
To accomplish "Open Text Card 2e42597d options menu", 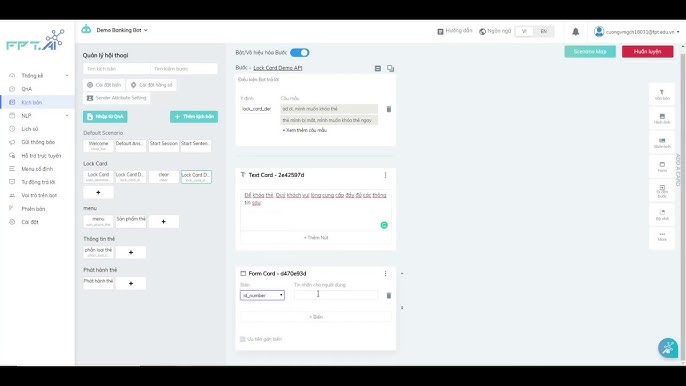I will point(385,175).
